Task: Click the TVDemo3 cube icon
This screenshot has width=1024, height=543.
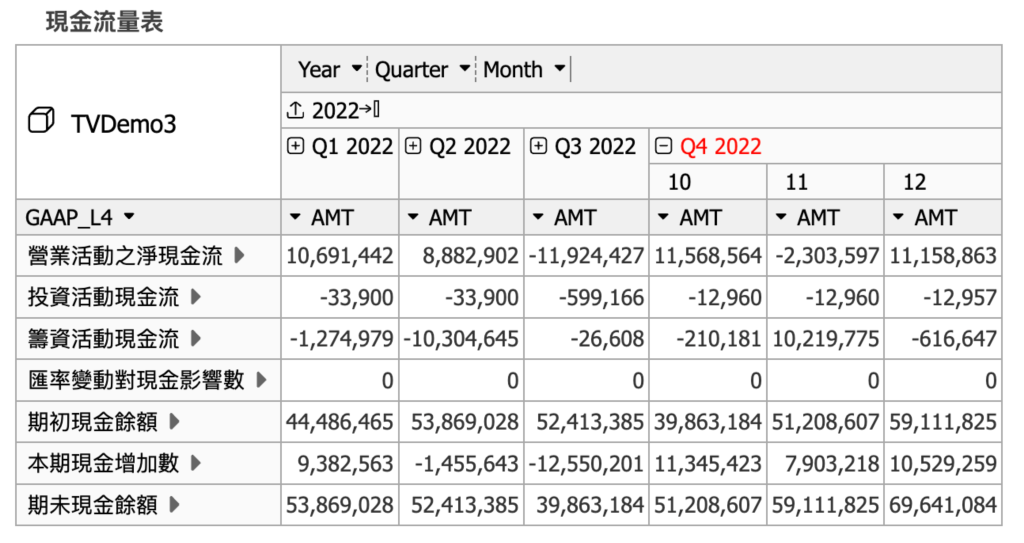Action: pyautogui.click(x=41, y=123)
